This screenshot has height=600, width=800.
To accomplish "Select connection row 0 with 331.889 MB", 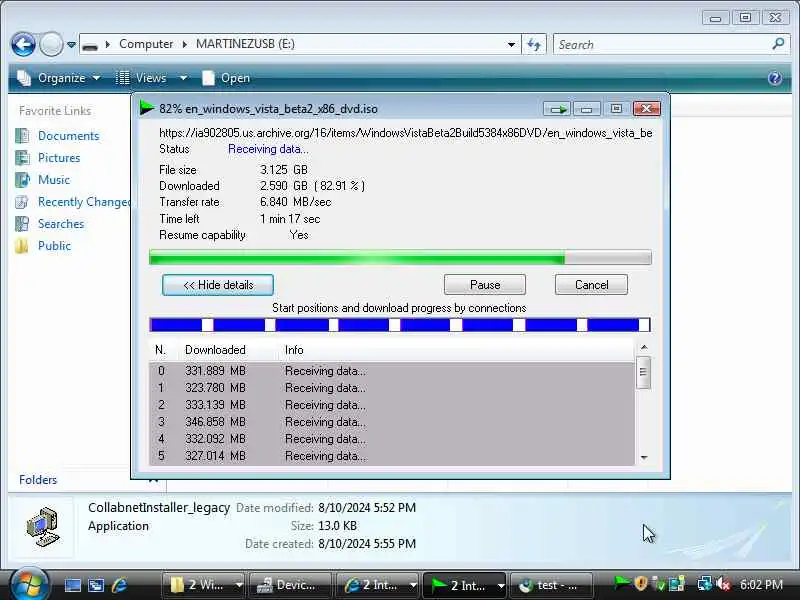I will [x=391, y=371].
